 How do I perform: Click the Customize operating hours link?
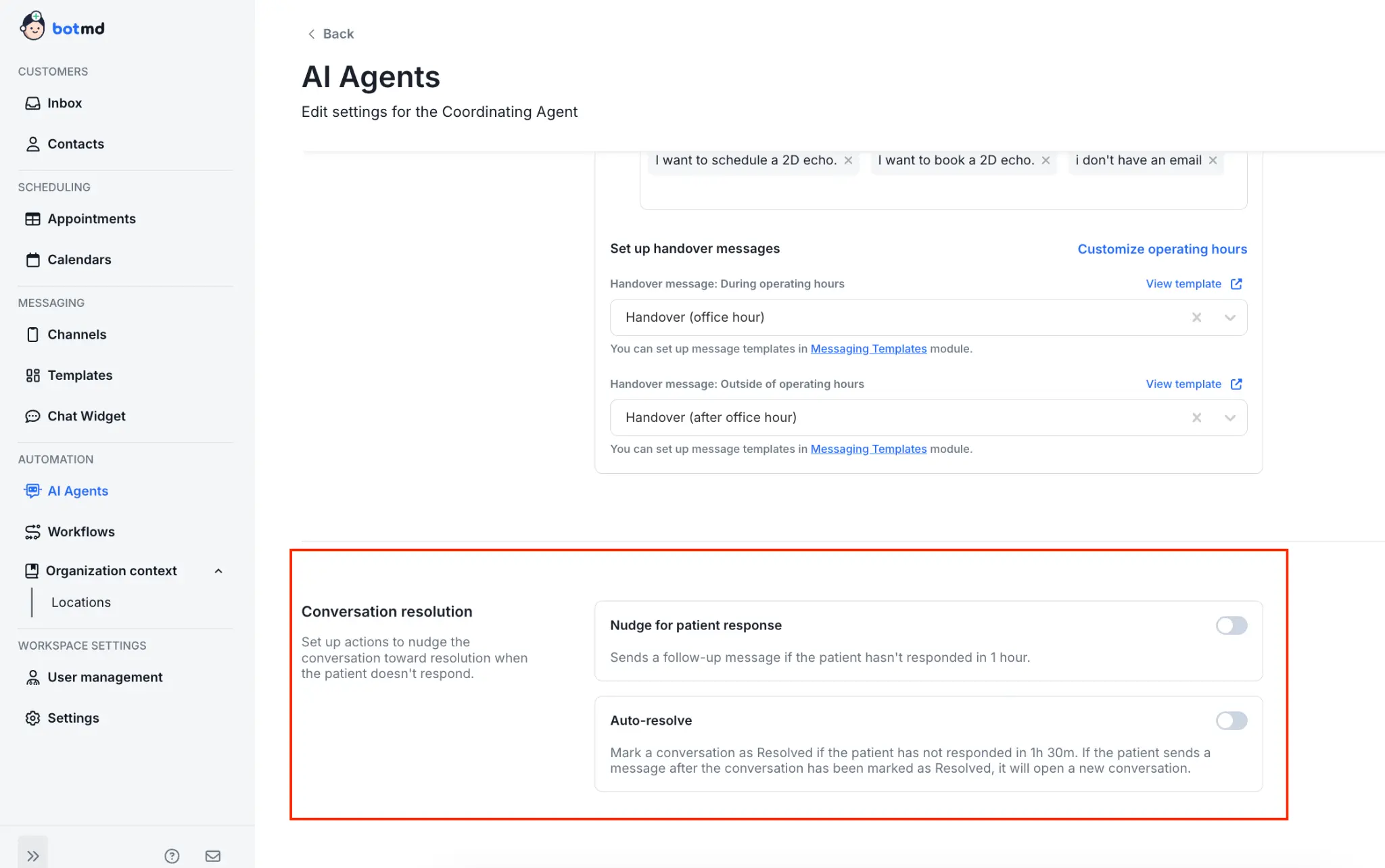1162,249
